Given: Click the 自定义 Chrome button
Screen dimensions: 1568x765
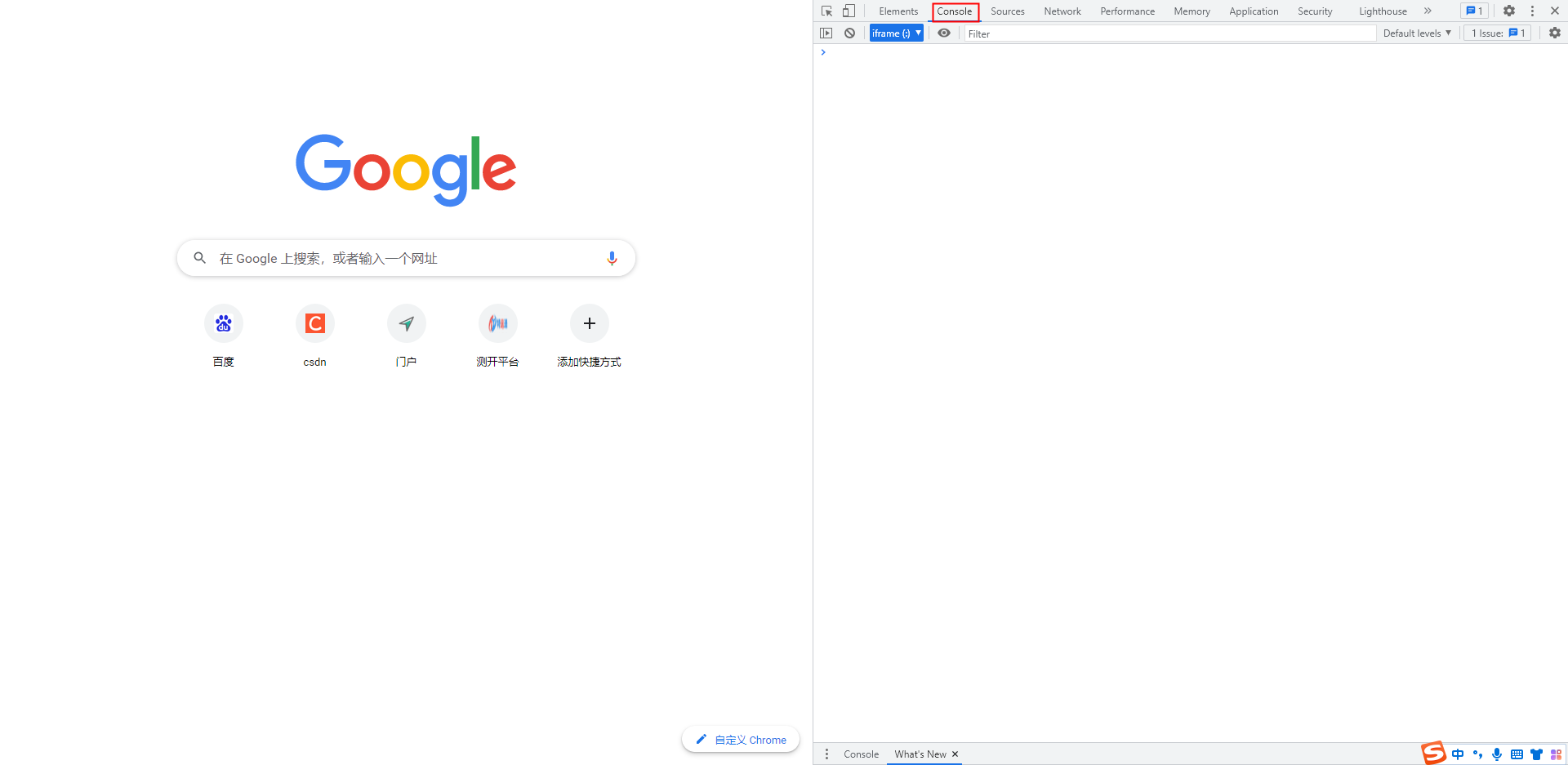Looking at the screenshot, I should point(741,740).
